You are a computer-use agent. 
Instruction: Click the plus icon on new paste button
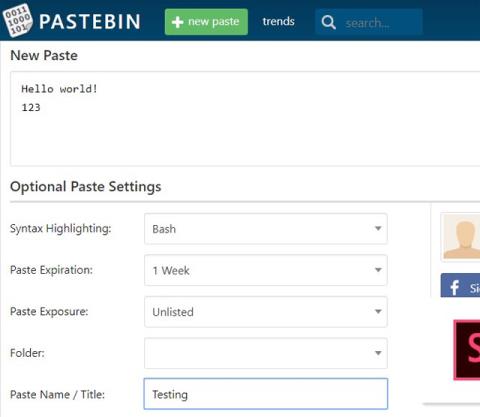tap(177, 22)
